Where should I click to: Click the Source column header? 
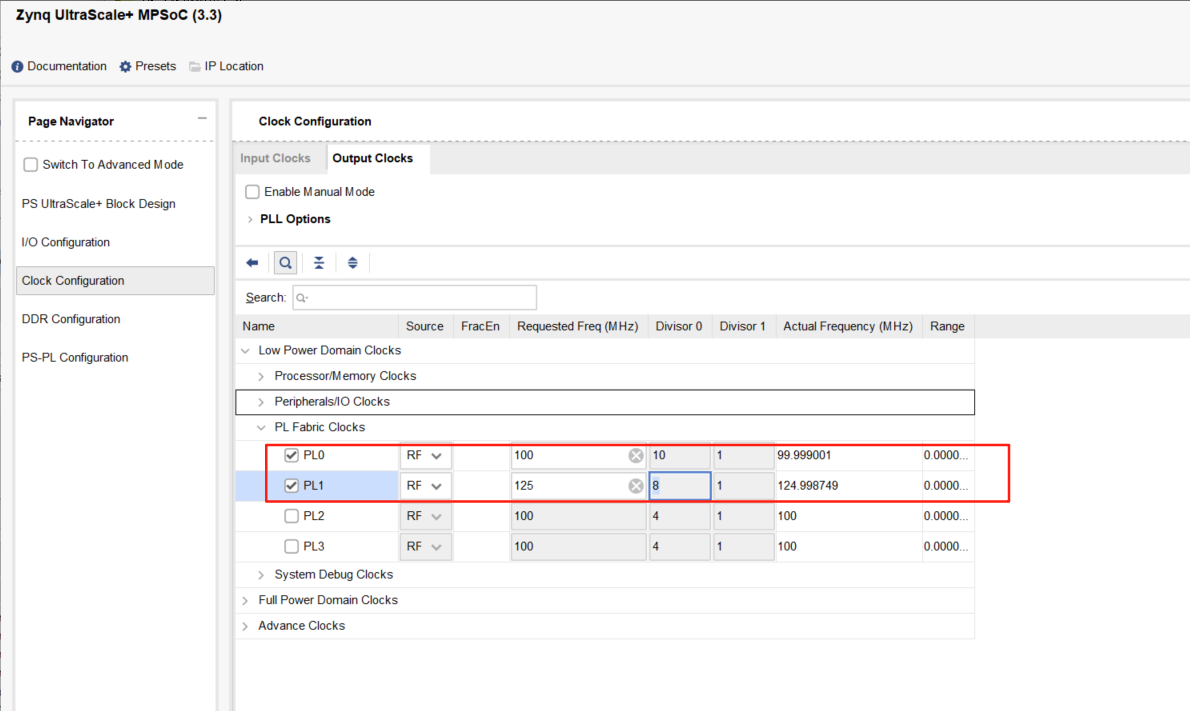425,326
